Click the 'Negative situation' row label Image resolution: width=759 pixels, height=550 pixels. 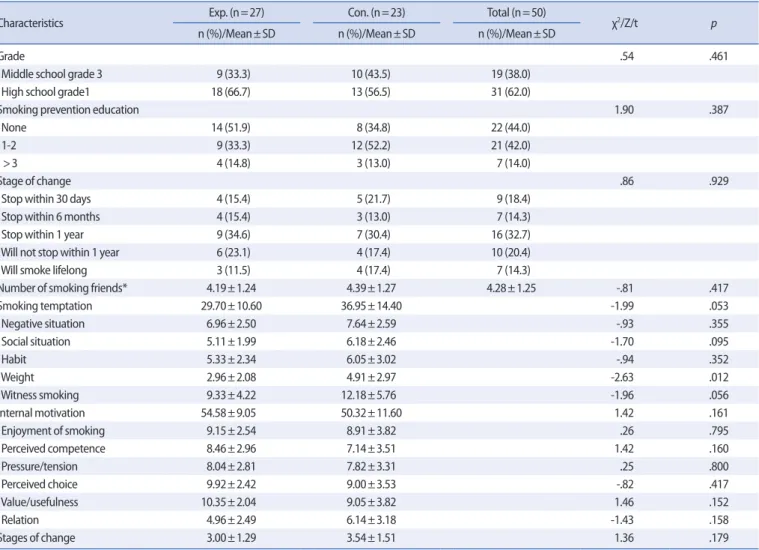click(43, 324)
